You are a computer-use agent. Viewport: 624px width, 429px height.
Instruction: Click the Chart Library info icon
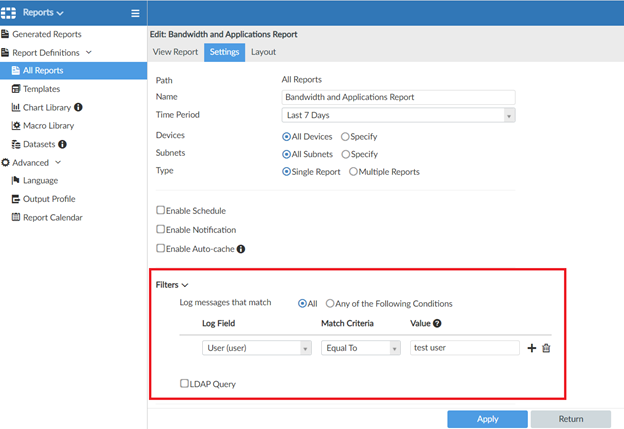(79, 107)
